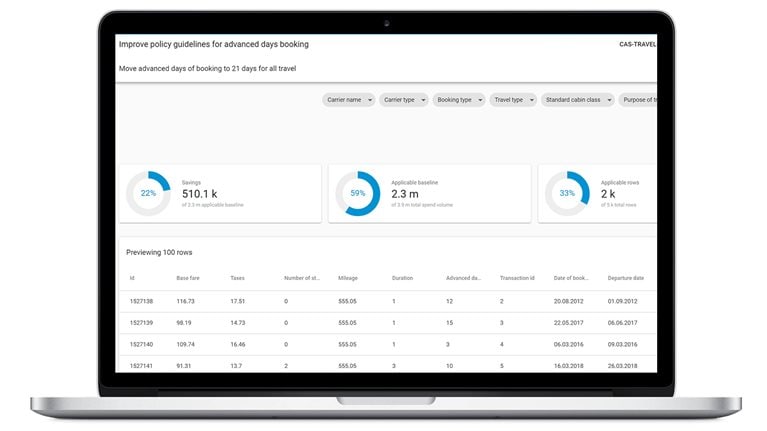Select row id 1527140
The height and width of the screenshot is (431, 767).
click(141, 344)
